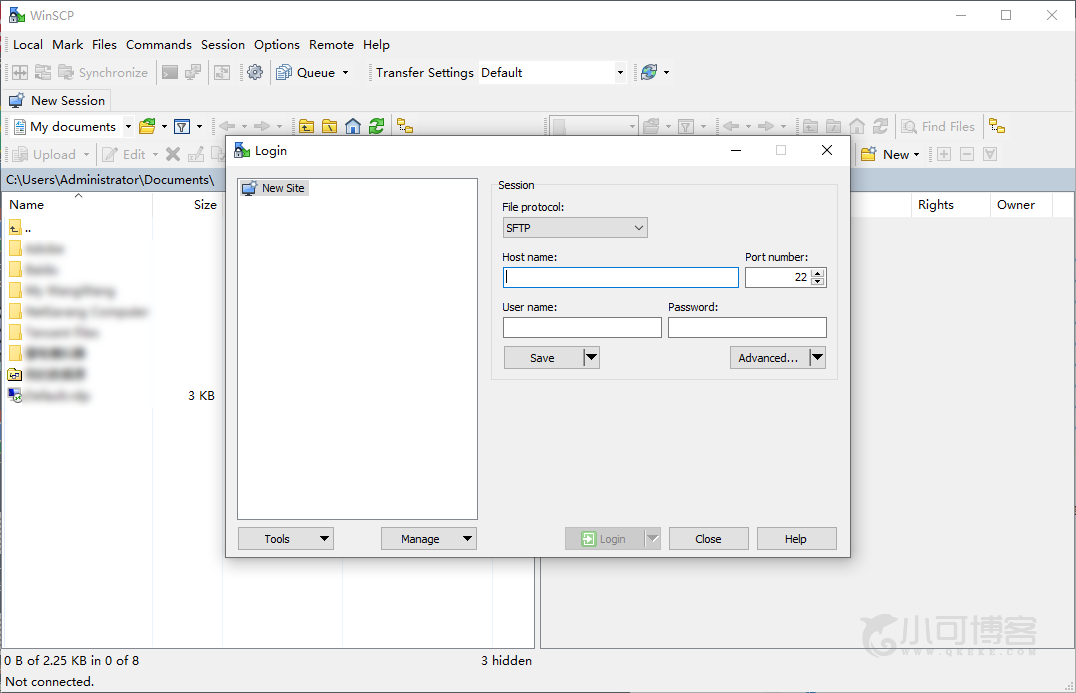The image size is (1076, 693).
Task: Click the remote Home directory icon
Action: [x=856, y=126]
